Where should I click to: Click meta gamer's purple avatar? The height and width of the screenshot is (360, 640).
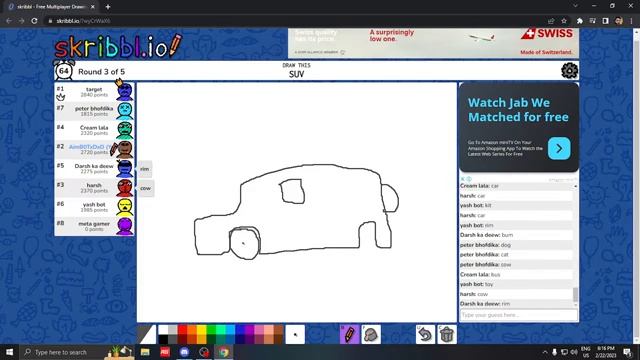click(124, 226)
